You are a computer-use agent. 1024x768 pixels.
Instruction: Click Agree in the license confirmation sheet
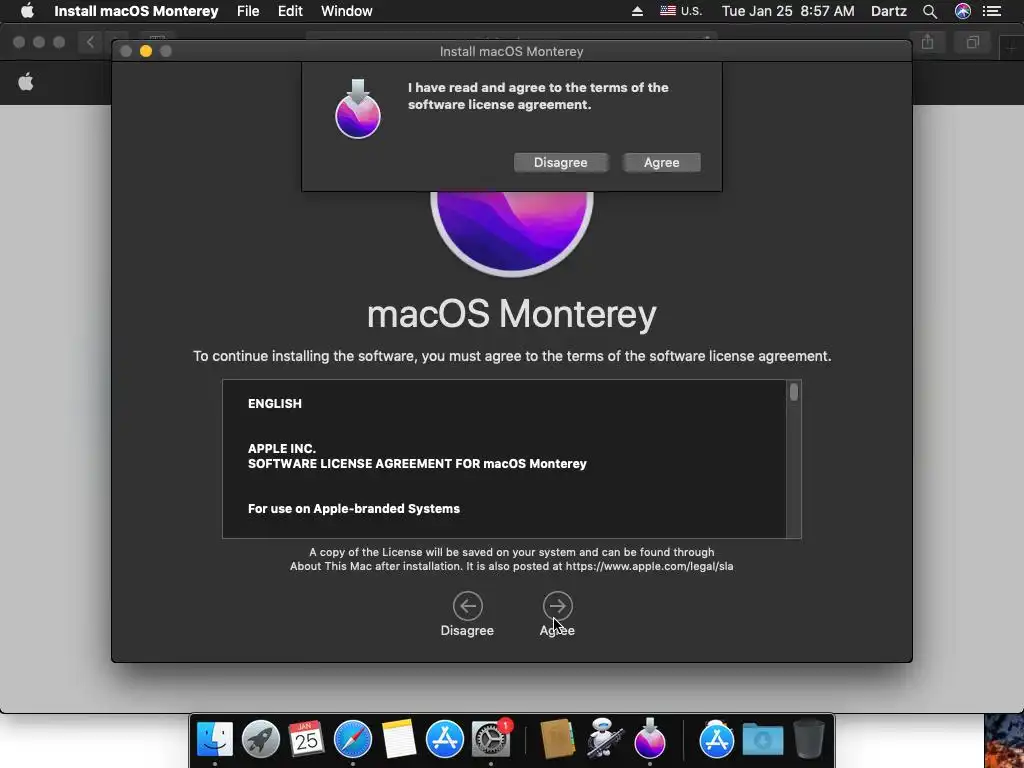click(662, 163)
